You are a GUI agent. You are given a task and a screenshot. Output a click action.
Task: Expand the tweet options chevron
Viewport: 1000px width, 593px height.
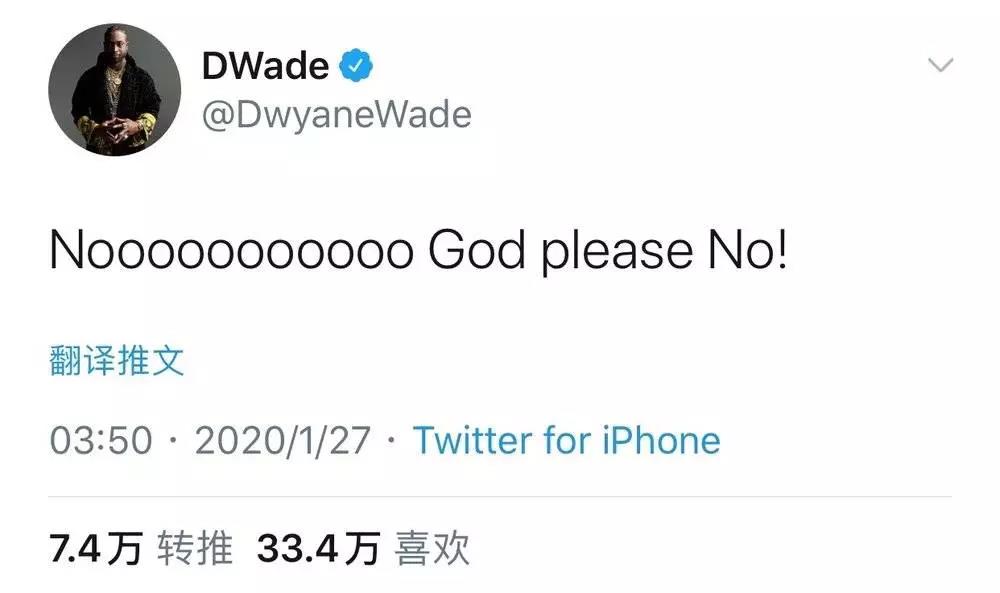click(x=940, y=64)
